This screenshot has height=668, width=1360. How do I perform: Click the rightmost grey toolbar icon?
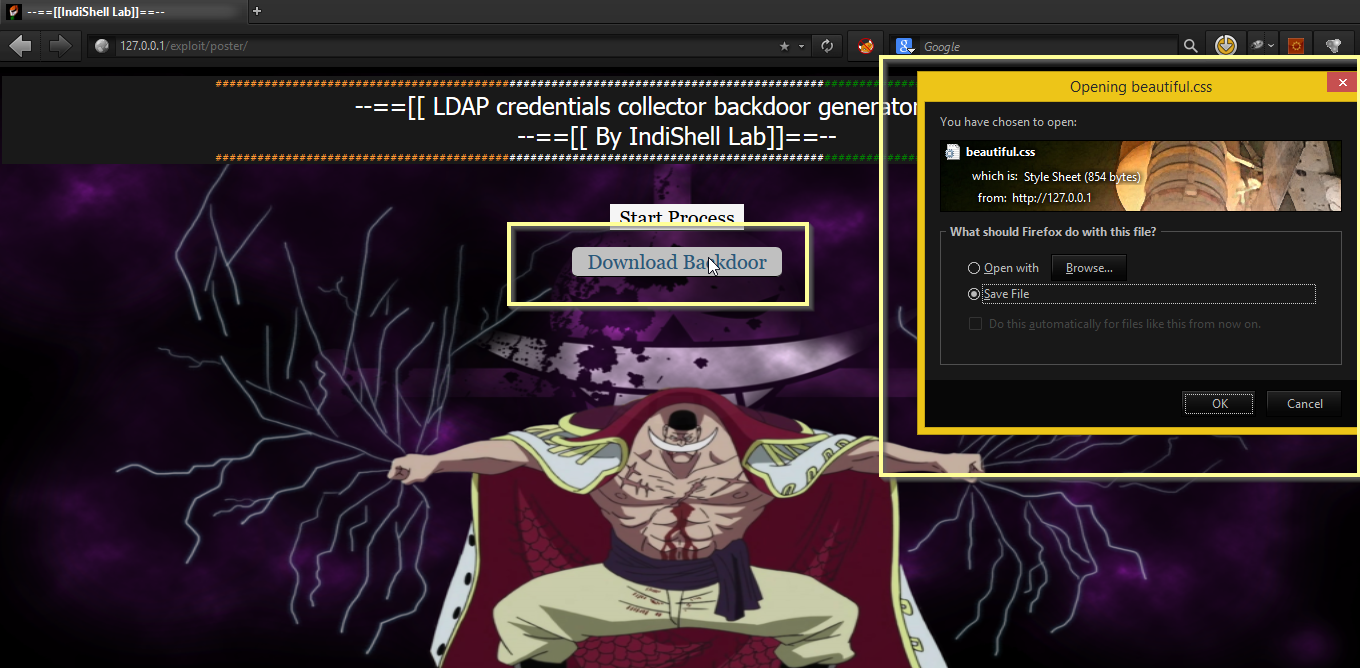[1333, 45]
